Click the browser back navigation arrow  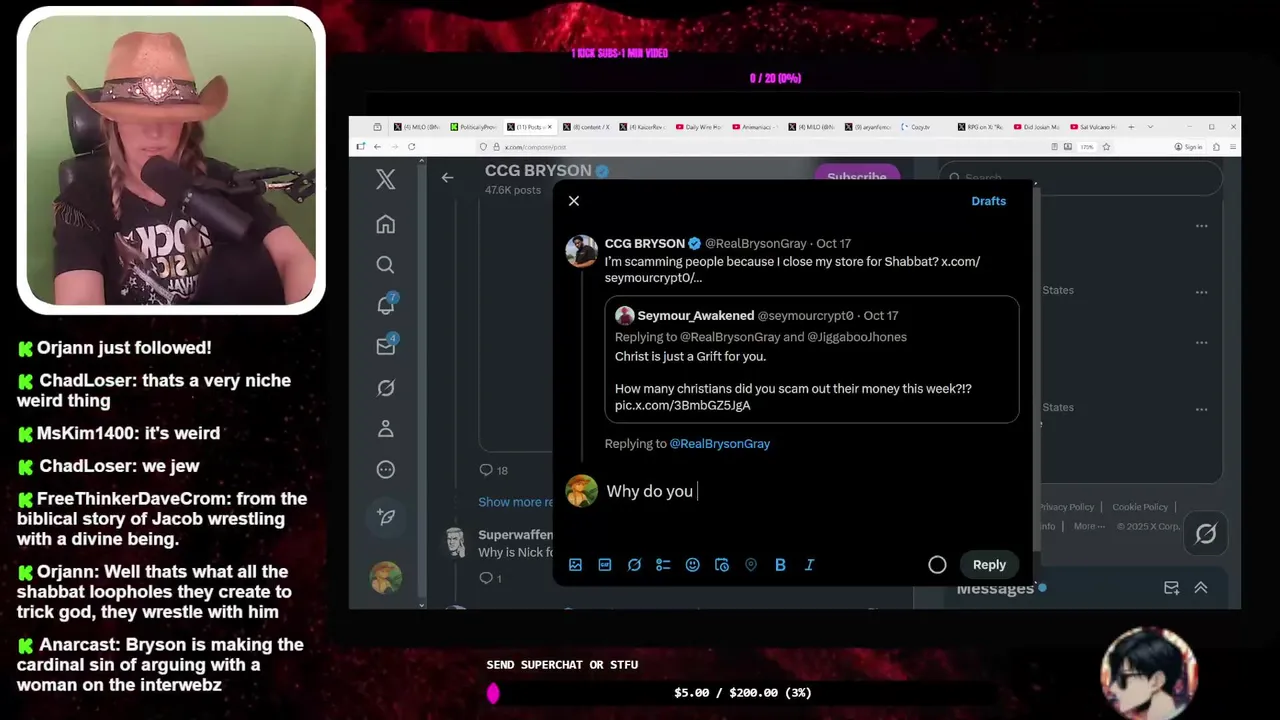pos(377,147)
